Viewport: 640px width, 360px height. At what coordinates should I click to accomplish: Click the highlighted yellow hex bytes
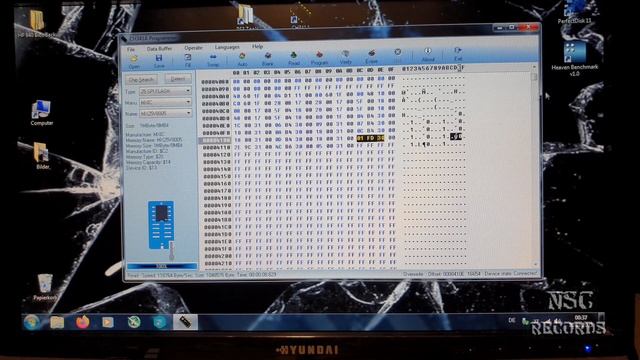370,138
